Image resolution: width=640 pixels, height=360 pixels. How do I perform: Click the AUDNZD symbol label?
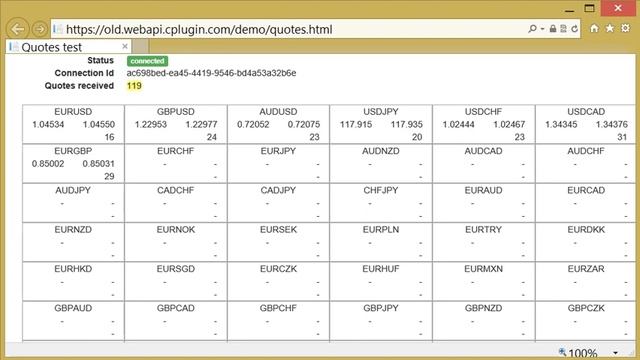pyautogui.click(x=381, y=151)
